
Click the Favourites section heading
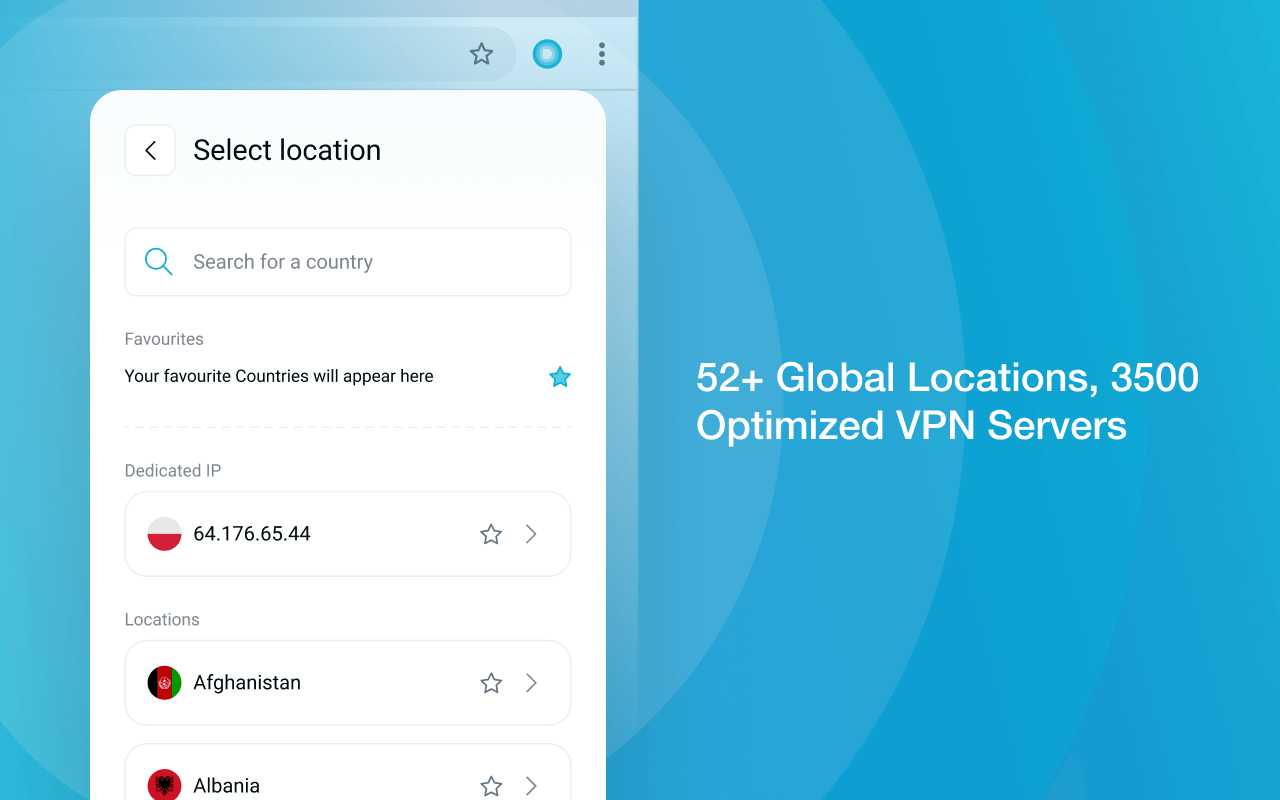click(164, 339)
